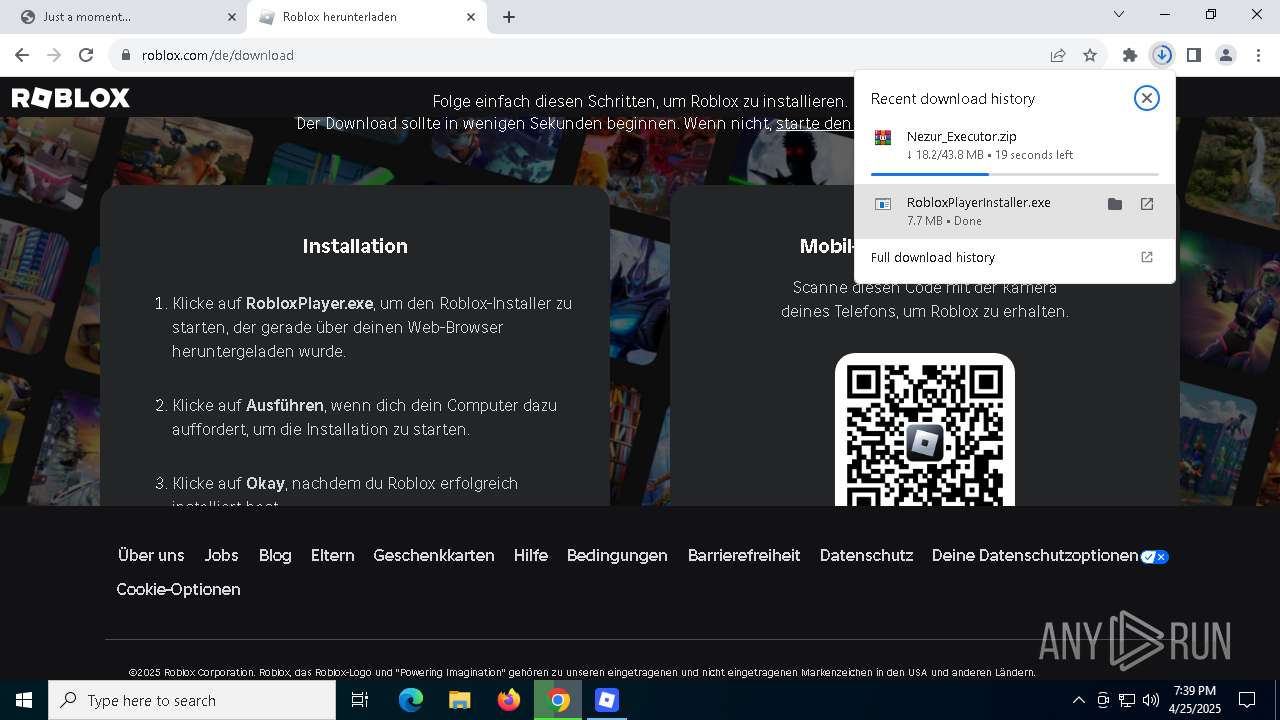Open the Geschenkkarten footer link
This screenshot has height=720, width=1280.
click(x=434, y=556)
